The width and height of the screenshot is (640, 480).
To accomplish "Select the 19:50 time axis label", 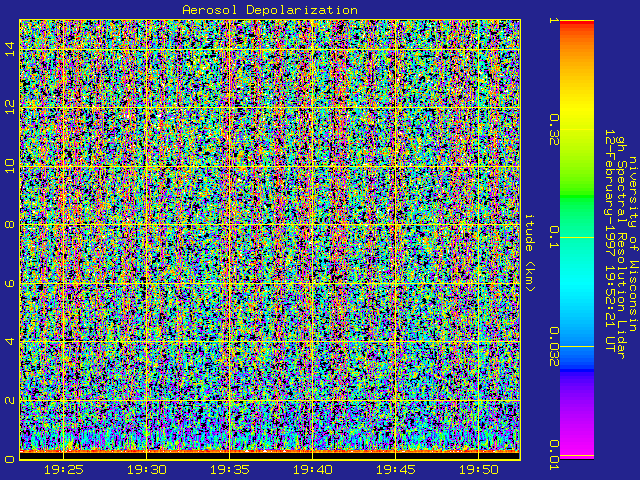I will click(x=479, y=470).
